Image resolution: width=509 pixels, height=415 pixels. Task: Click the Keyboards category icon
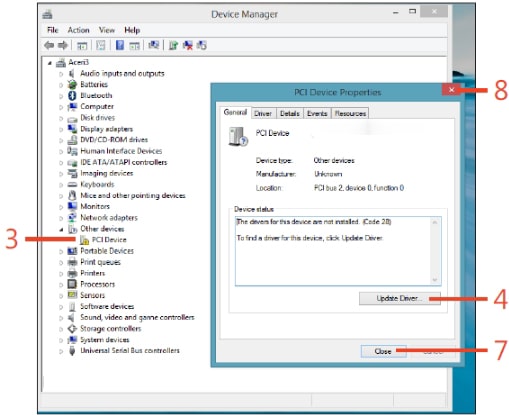[x=72, y=184]
